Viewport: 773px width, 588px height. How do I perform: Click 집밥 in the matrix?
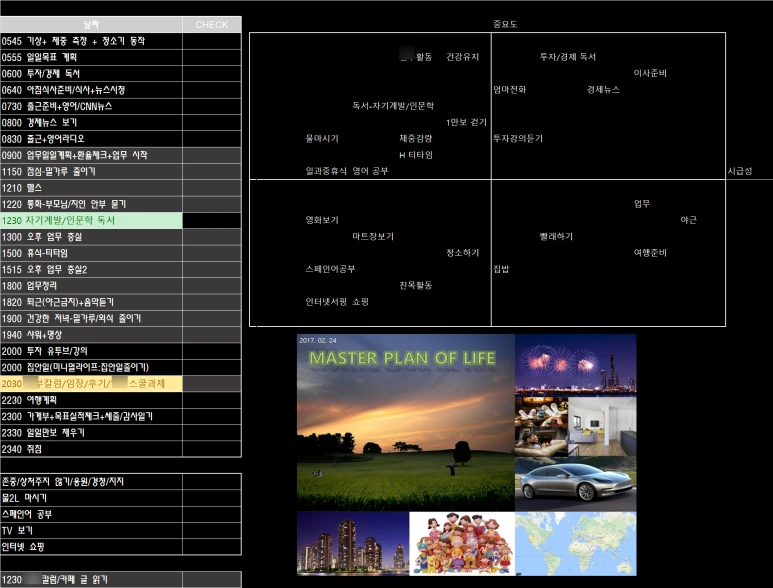501,269
